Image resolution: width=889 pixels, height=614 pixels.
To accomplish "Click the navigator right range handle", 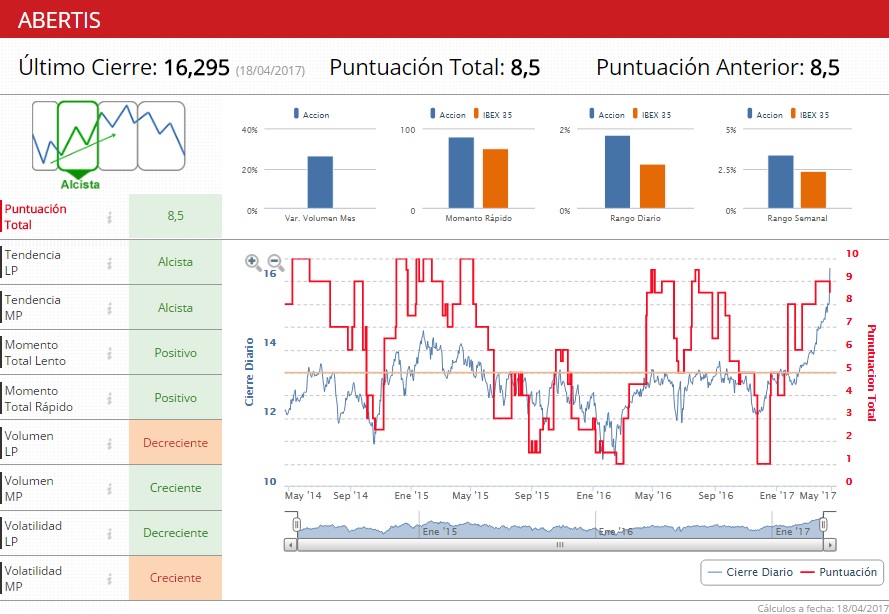I will (x=824, y=524).
